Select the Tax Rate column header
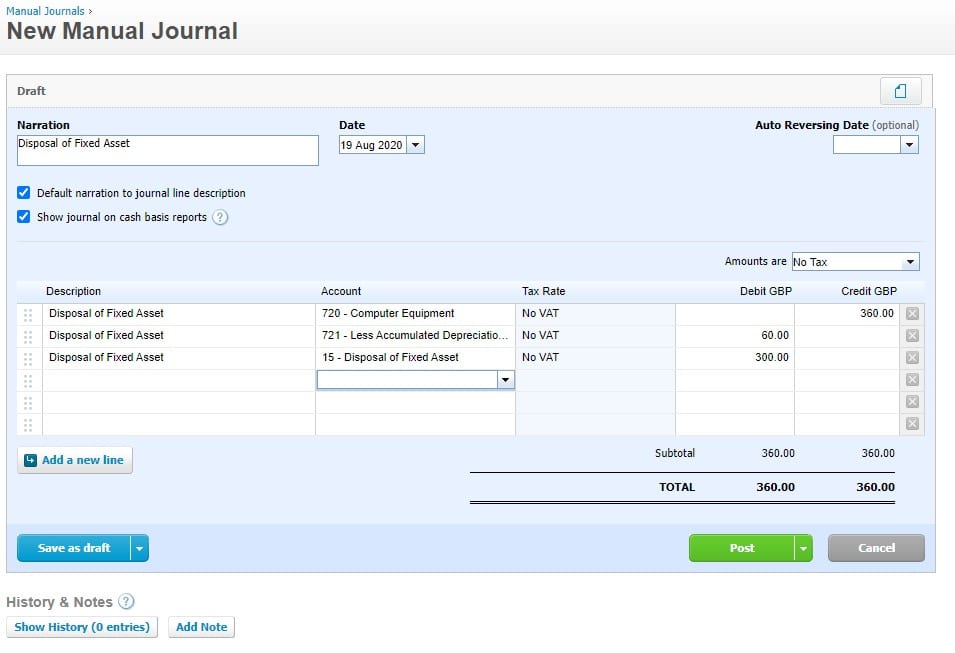The width and height of the screenshot is (955, 653). click(543, 291)
